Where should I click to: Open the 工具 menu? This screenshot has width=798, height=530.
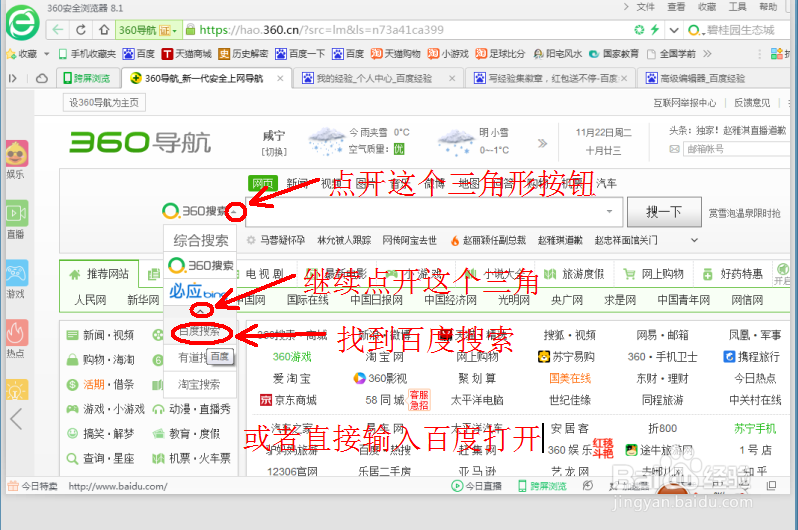(x=737, y=7)
